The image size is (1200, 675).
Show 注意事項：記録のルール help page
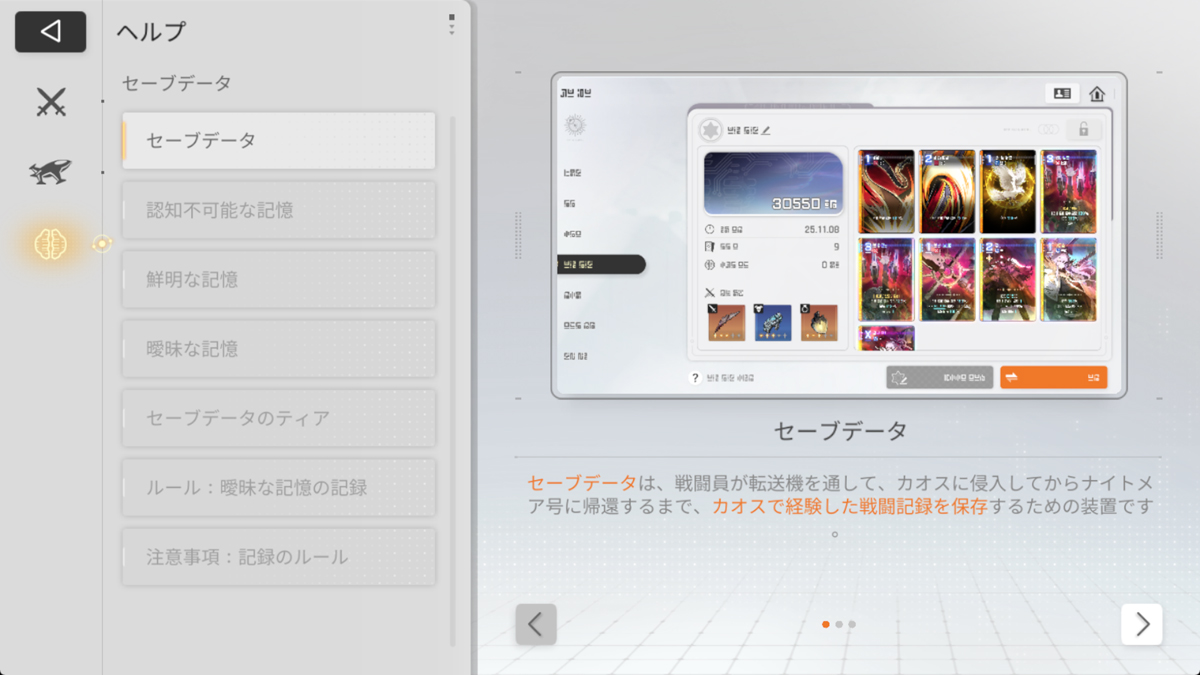pyautogui.click(x=279, y=557)
